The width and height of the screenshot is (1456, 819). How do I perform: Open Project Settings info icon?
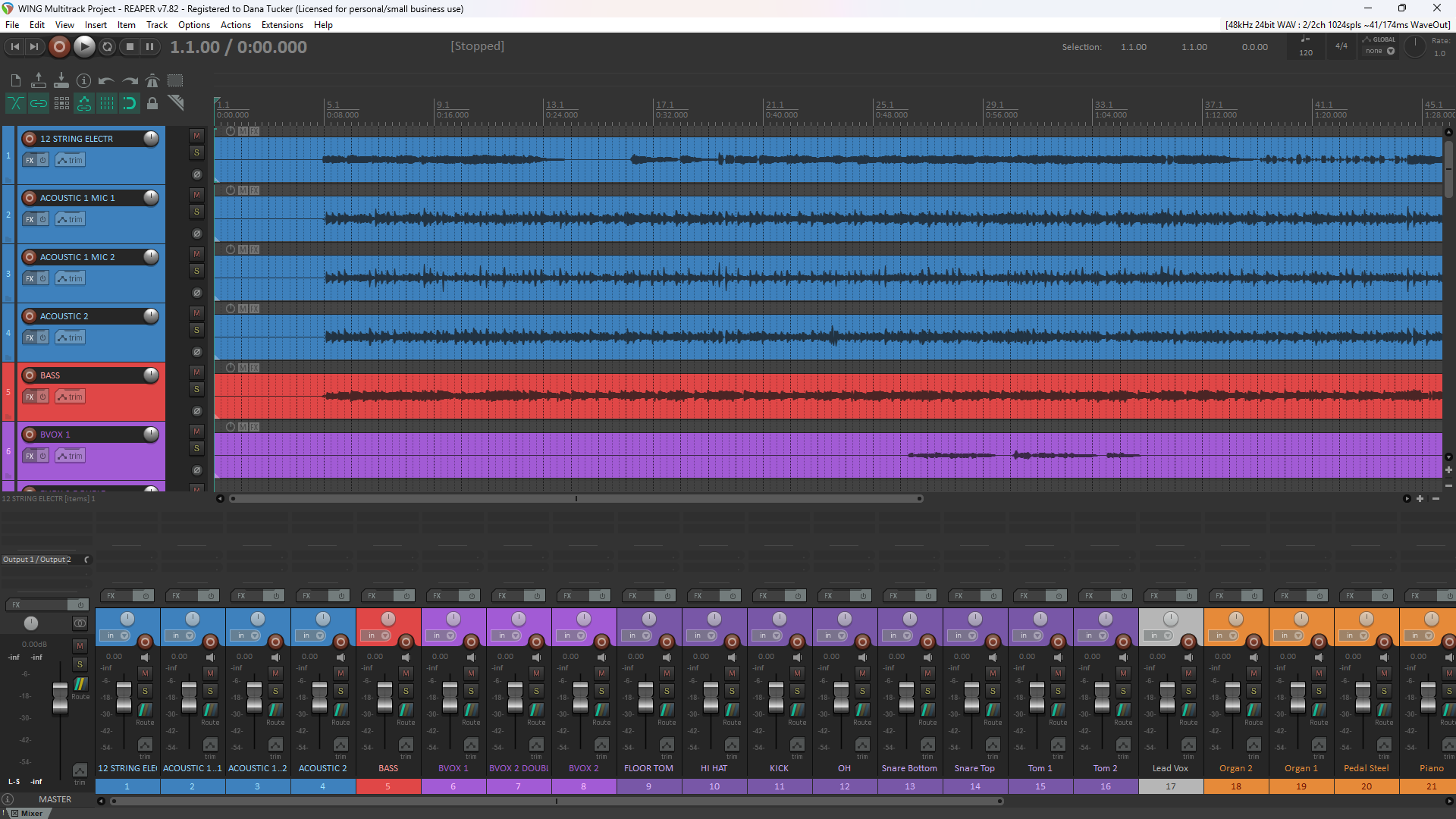click(84, 80)
